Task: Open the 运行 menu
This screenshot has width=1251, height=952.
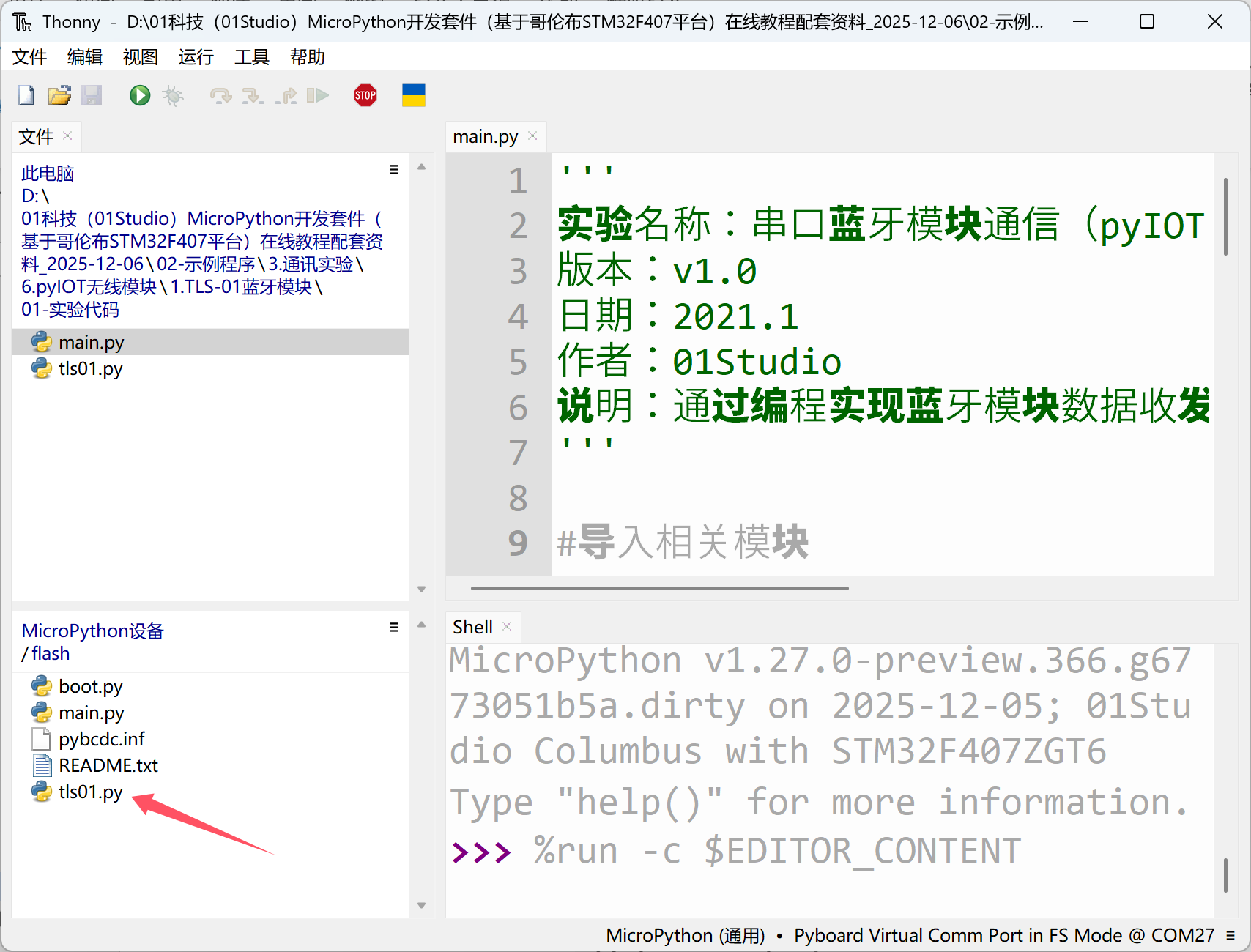Action: (196, 57)
